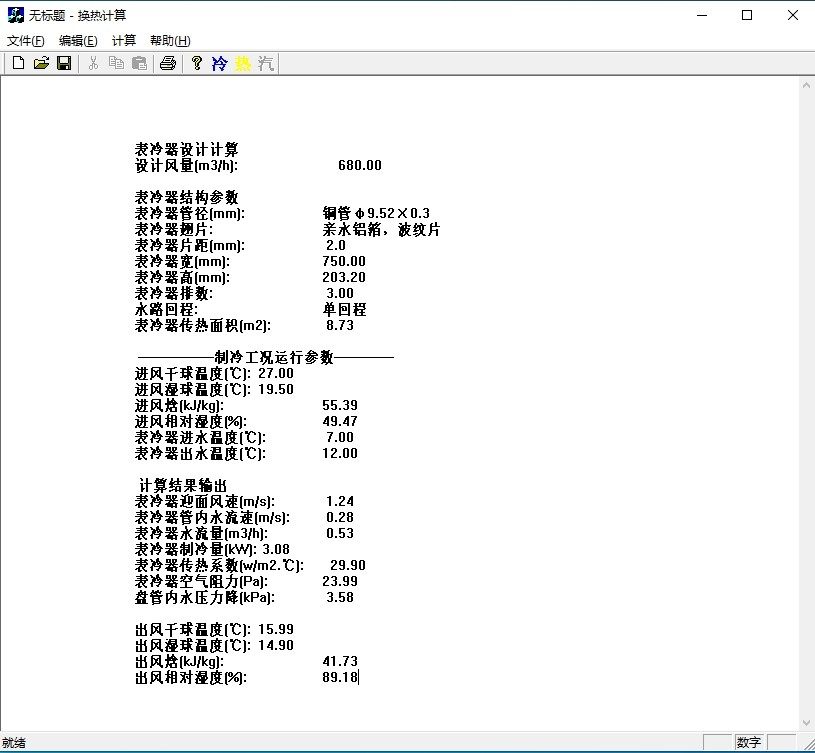The width and height of the screenshot is (815, 753).
Task: Print the calculation with printer icon
Action: click(x=168, y=63)
